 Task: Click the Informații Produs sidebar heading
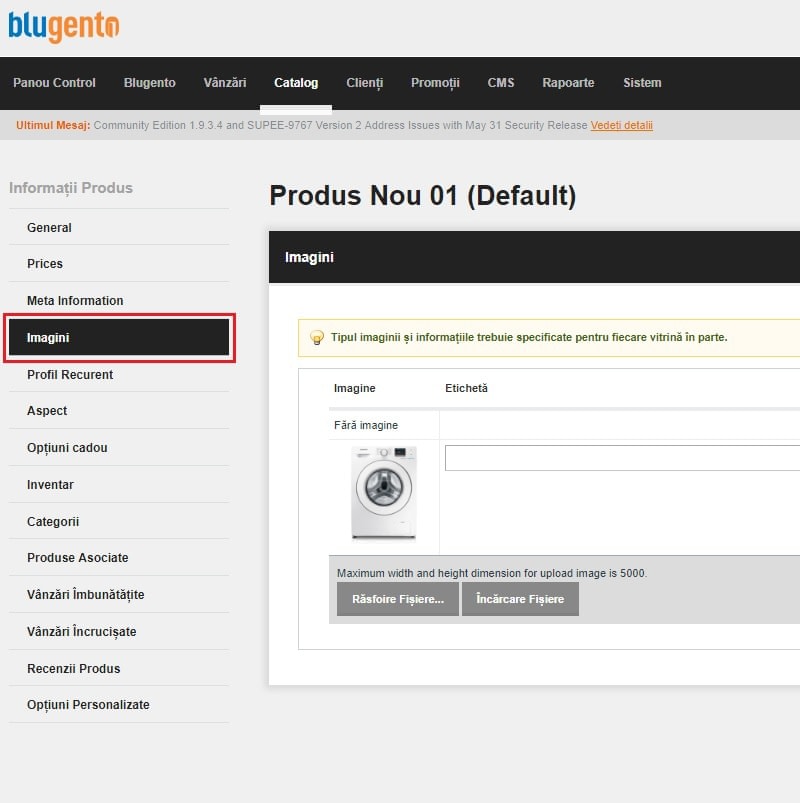71,188
